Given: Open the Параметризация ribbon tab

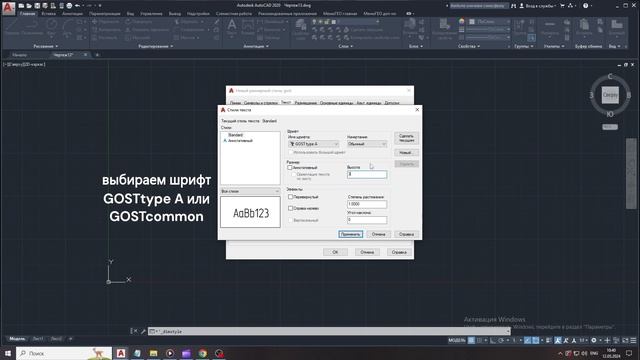Looking at the screenshot, I should coord(105,13).
